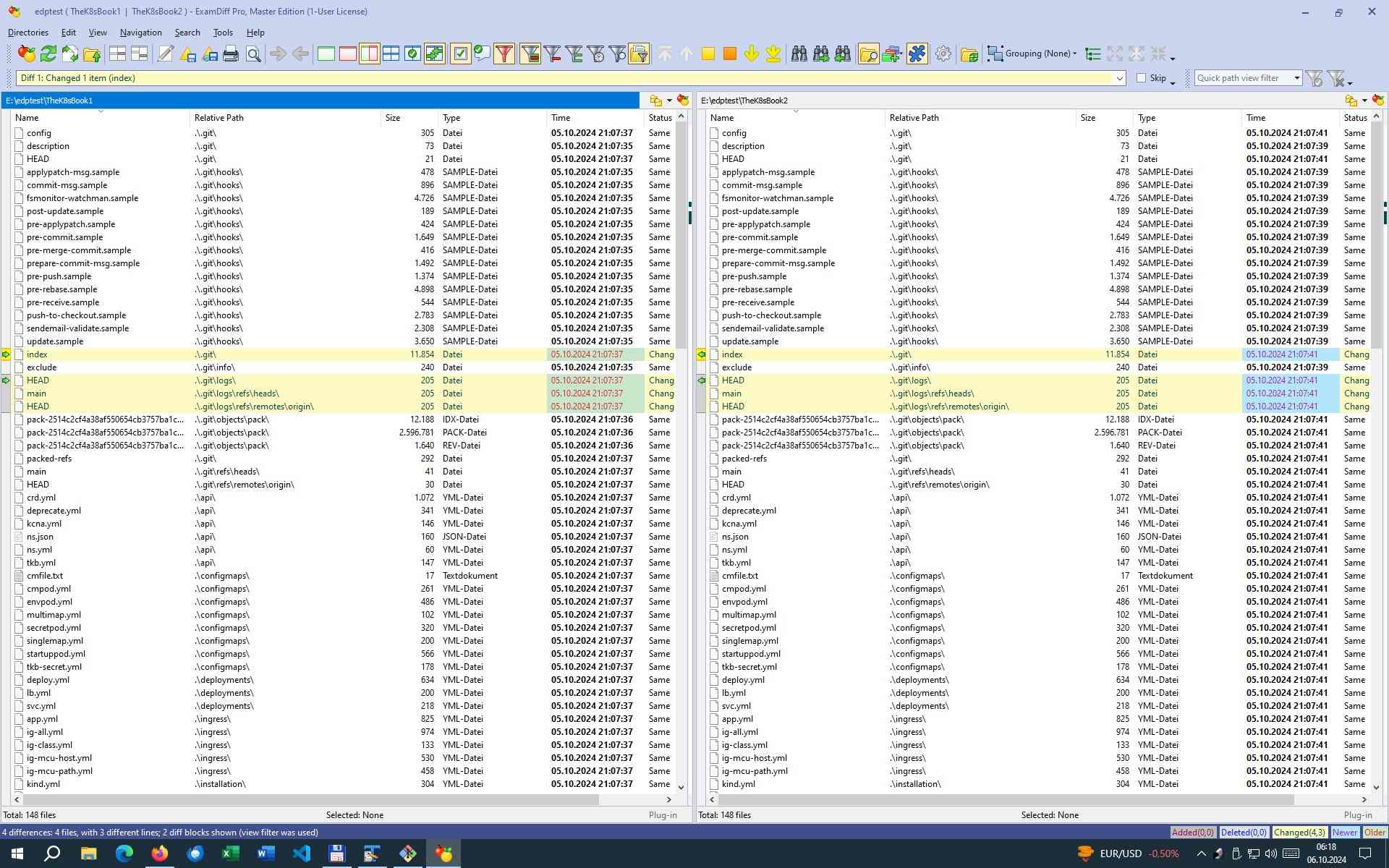
Task: Open the Tools menu
Action: click(223, 33)
